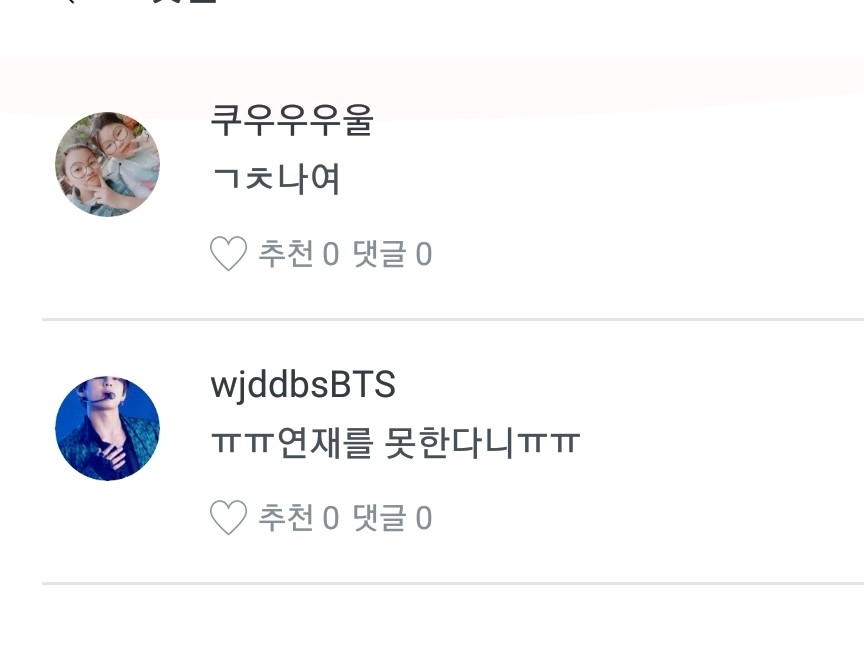Open 댓글 0 replies under wjddbsBTS's comment
The image size is (864, 648).
pyautogui.click(x=392, y=518)
